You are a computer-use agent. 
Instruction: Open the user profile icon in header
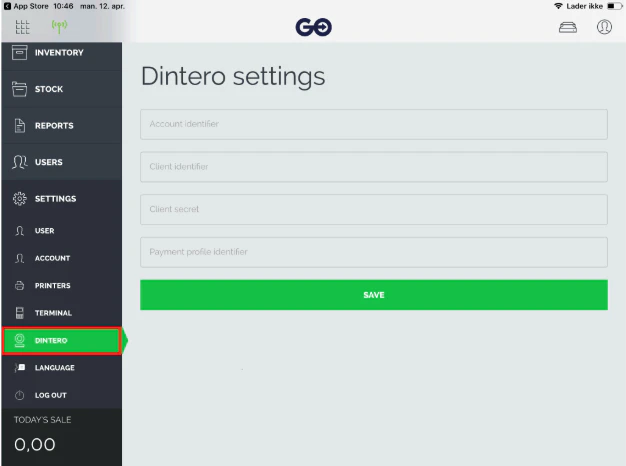[x=604, y=27]
